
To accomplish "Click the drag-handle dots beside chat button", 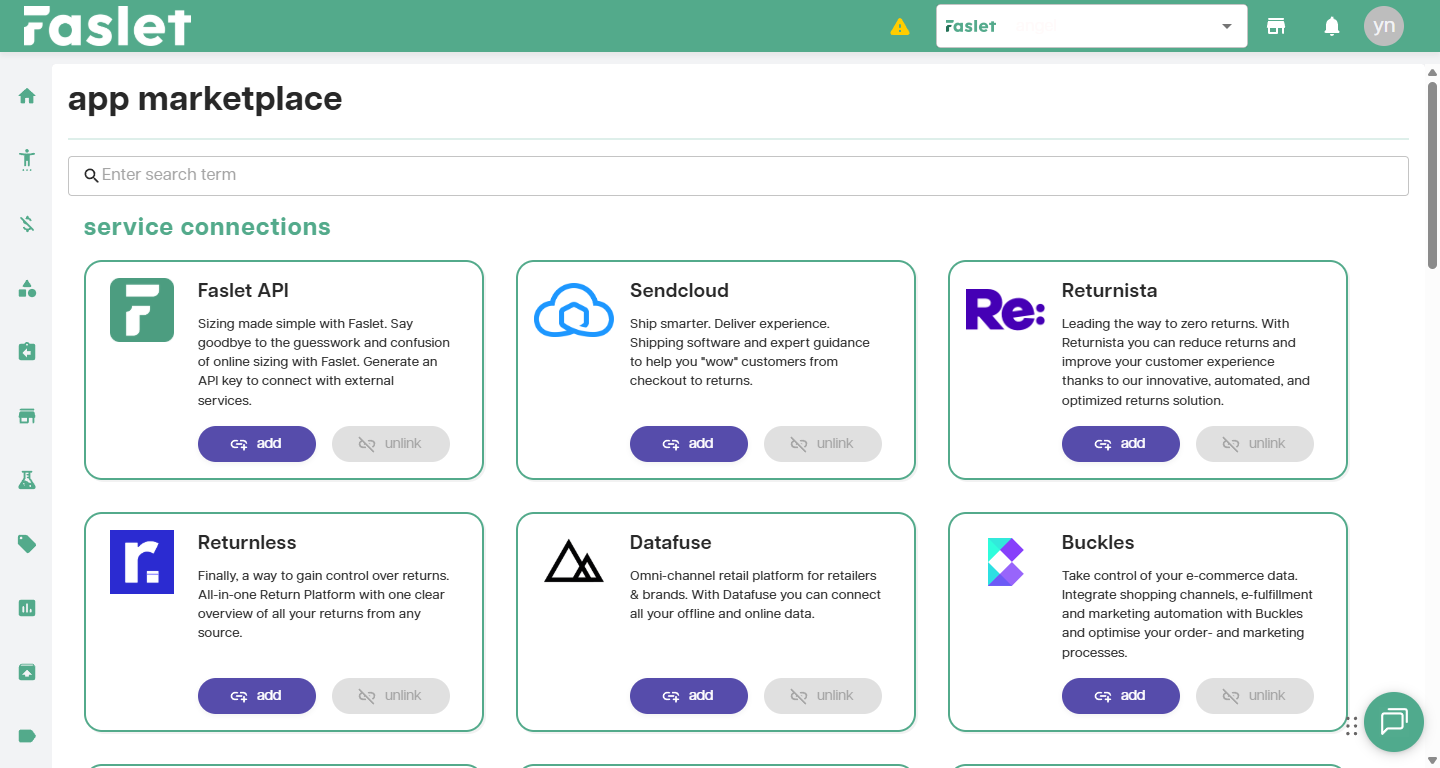I will pos(1351,727).
